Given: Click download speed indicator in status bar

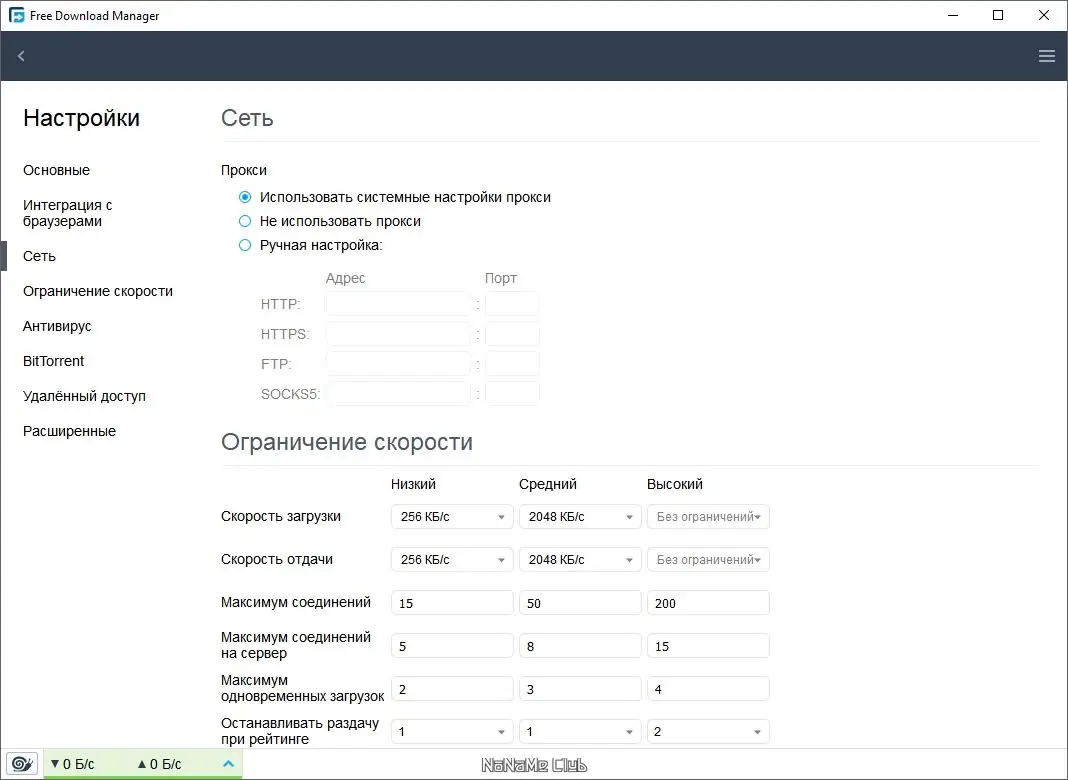Looking at the screenshot, I should pos(73,764).
